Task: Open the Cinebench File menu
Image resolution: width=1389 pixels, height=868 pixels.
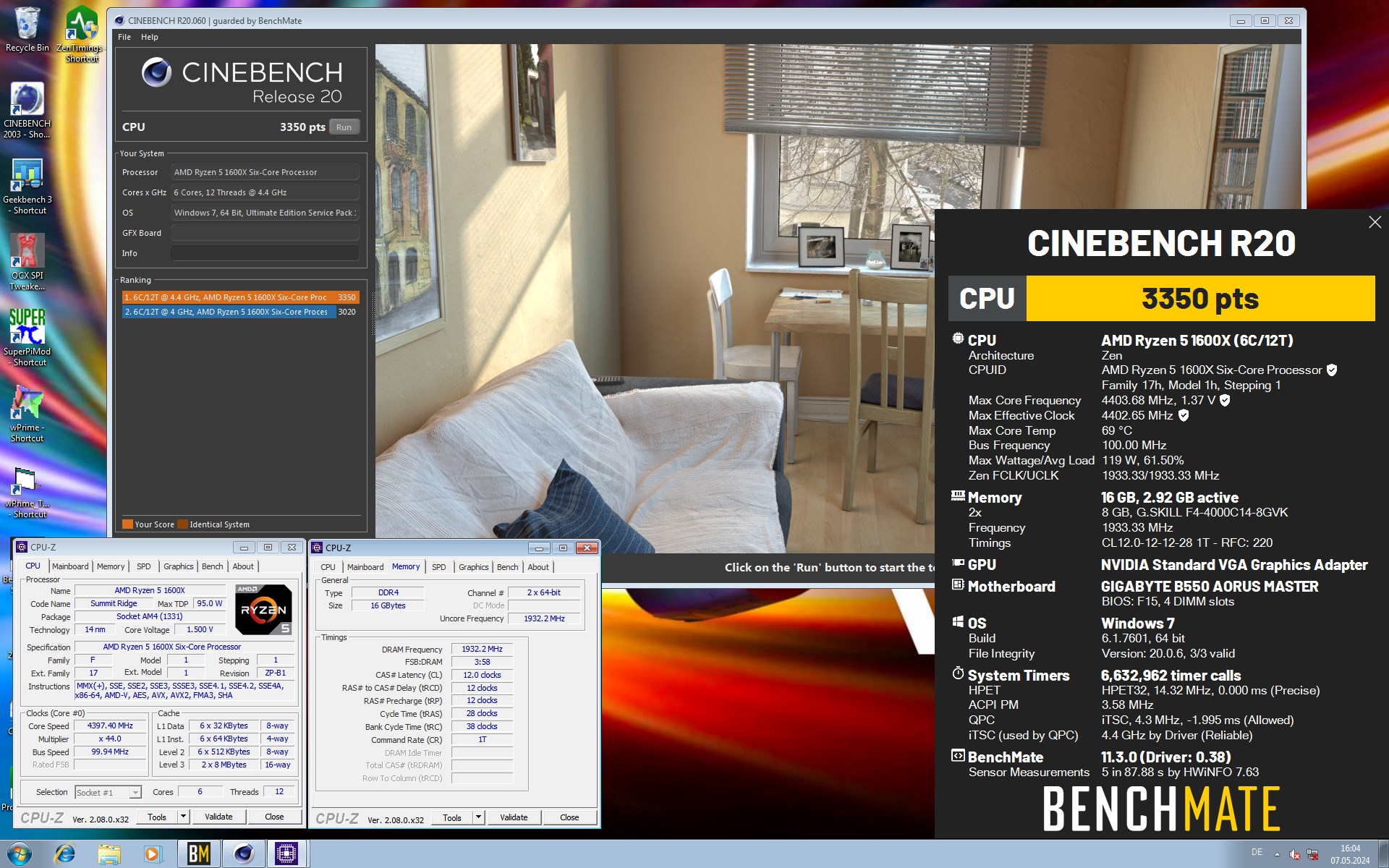Action: (124, 37)
